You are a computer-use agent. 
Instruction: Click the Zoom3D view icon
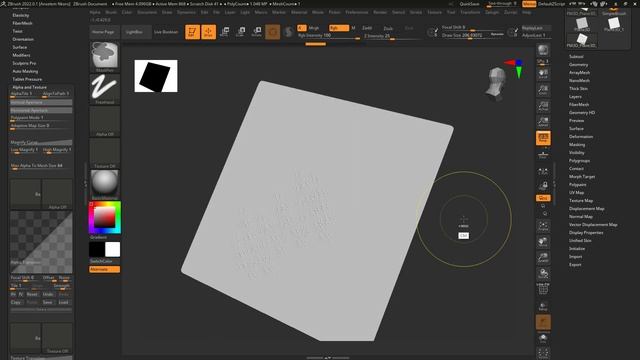543,258
